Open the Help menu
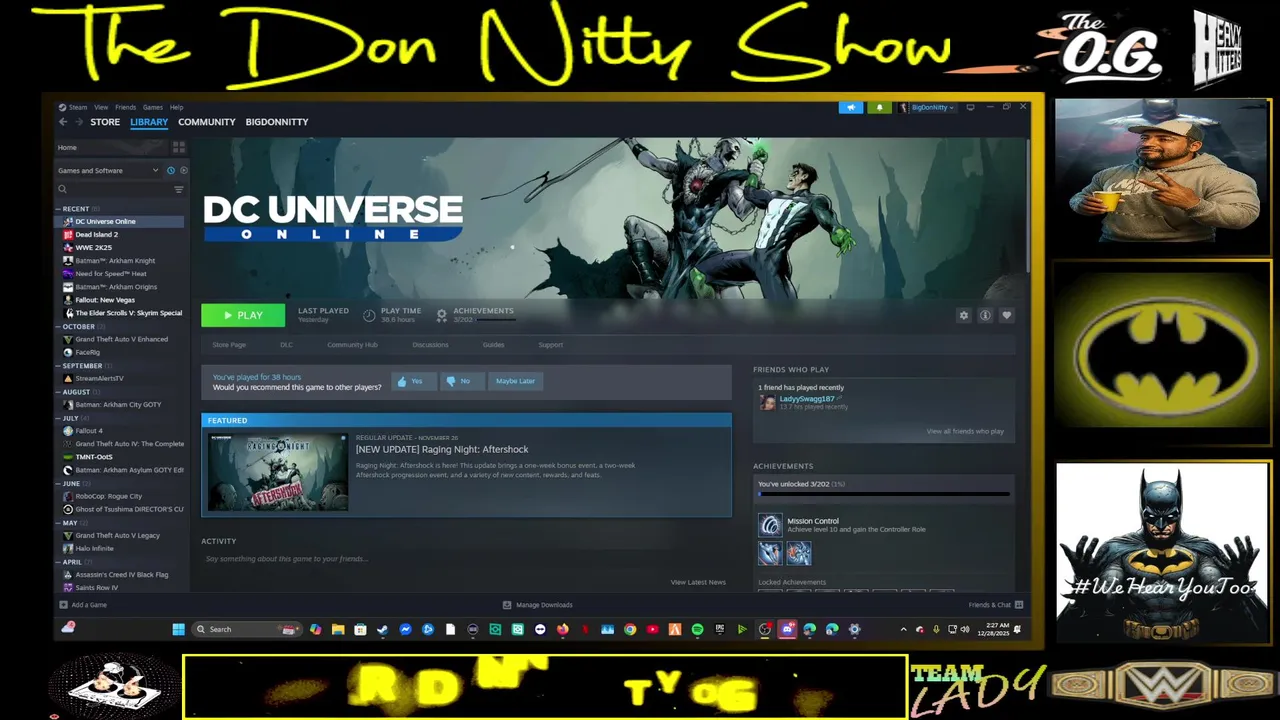The image size is (1280, 720). (176, 107)
